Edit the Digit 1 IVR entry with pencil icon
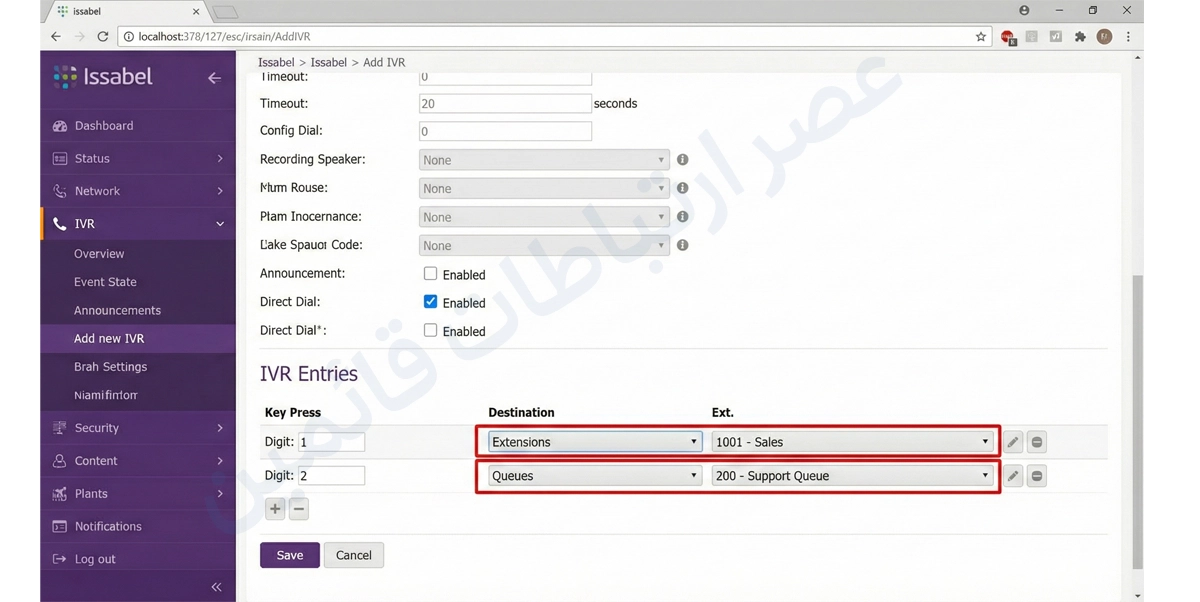The image size is (1200, 602). click(x=1013, y=441)
